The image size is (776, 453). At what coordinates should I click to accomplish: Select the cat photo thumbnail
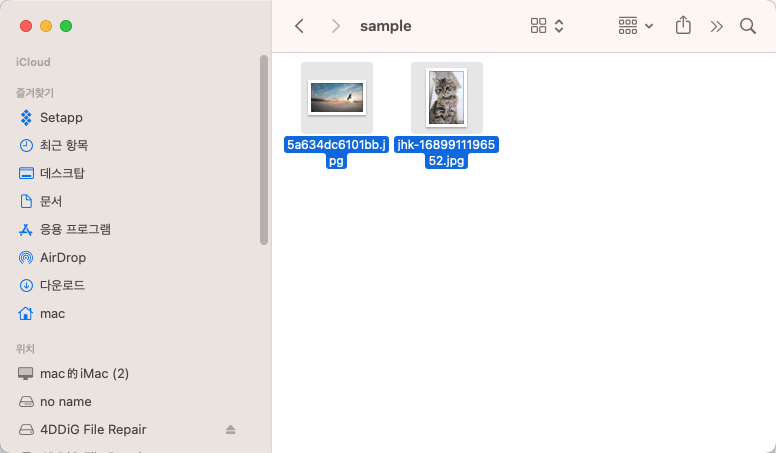(446, 98)
